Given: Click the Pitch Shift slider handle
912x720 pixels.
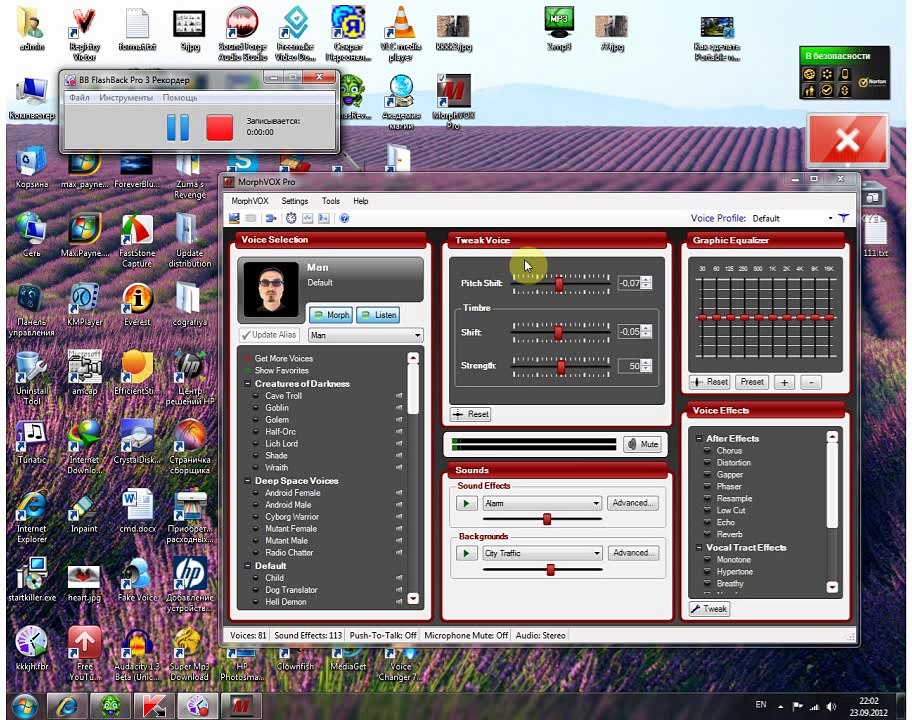Looking at the screenshot, I should [559, 284].
